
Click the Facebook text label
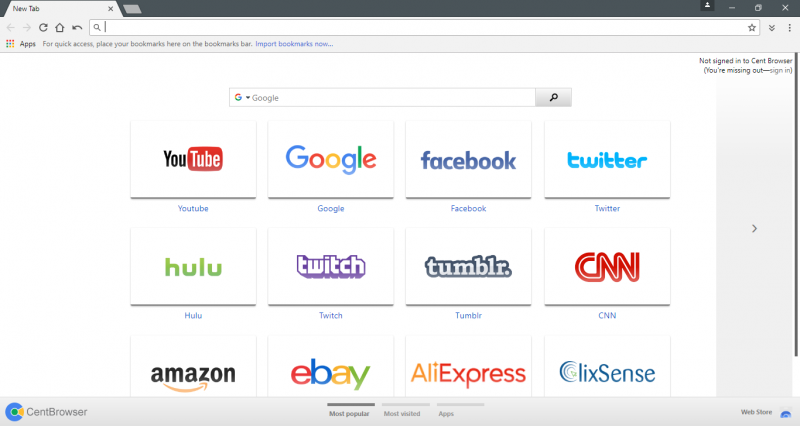pos(468,208)
